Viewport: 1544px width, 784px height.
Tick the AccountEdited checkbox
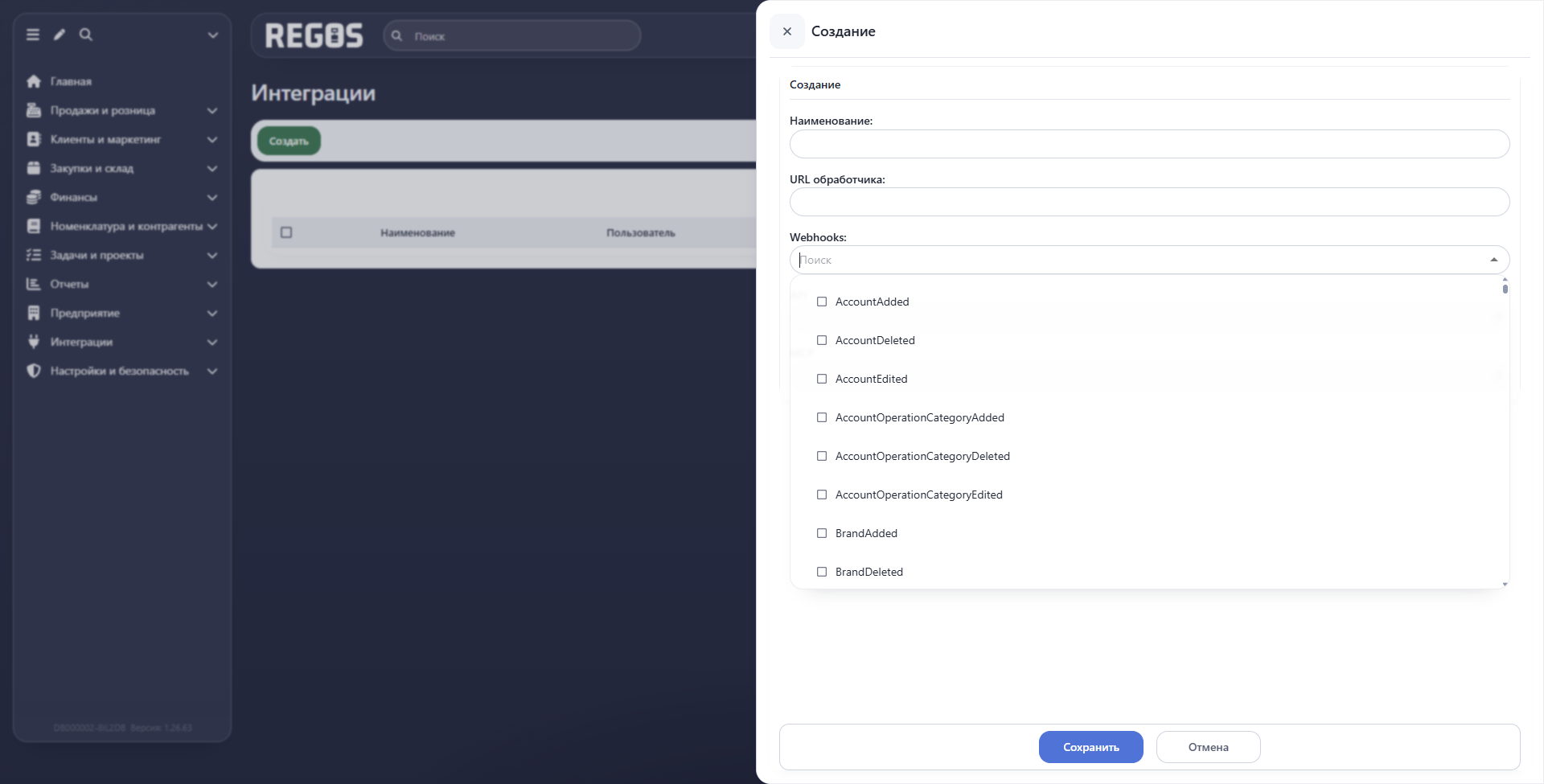pyautogui.click(x=822, y=379)
